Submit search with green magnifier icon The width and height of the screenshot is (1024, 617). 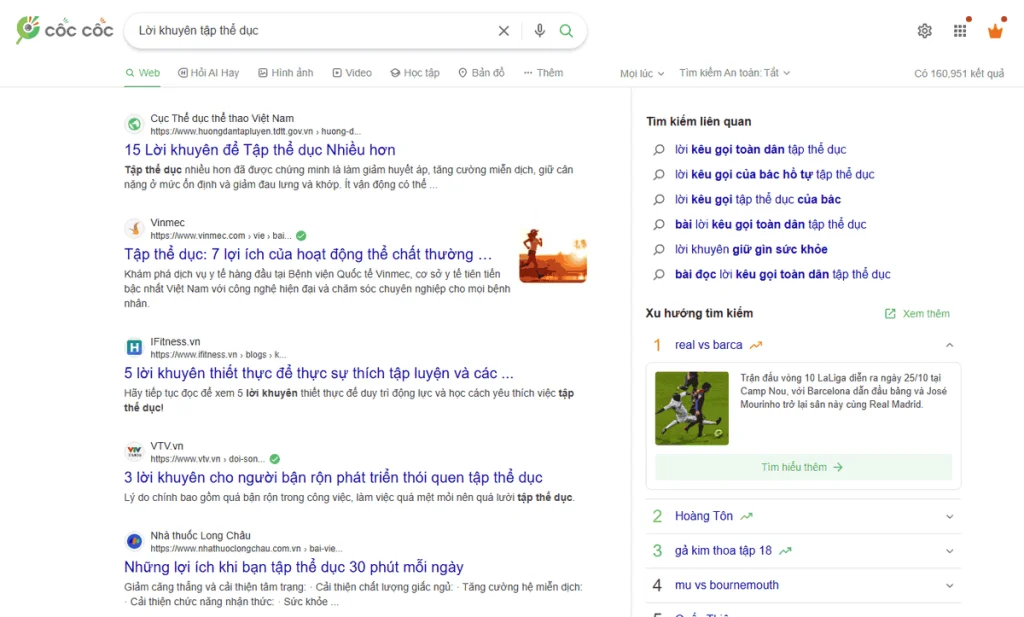click(x=566, y=31)
